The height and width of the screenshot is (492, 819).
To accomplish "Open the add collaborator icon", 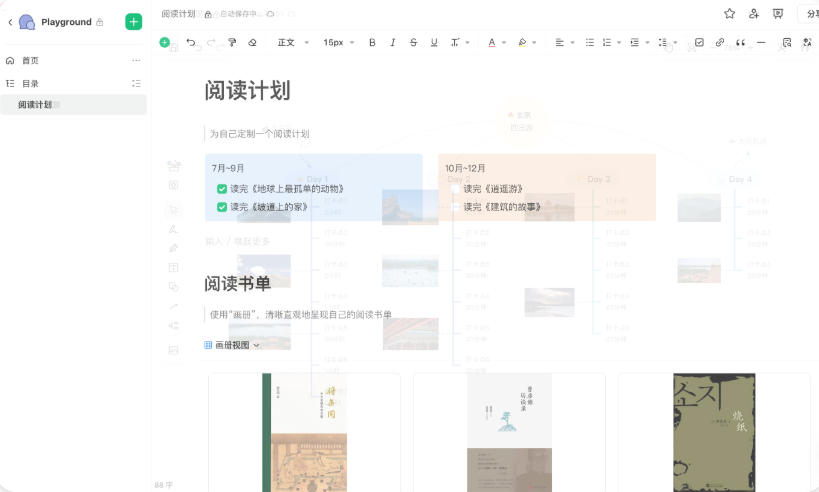I will click(754, 14).
